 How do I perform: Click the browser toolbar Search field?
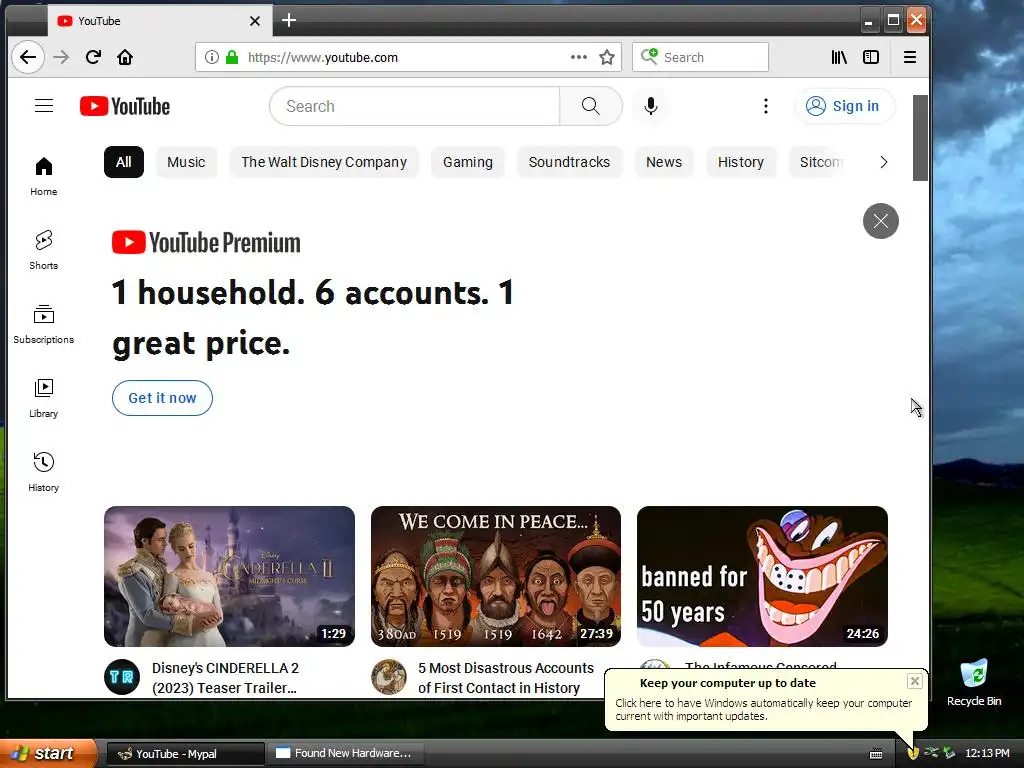(x=700, y=57)
